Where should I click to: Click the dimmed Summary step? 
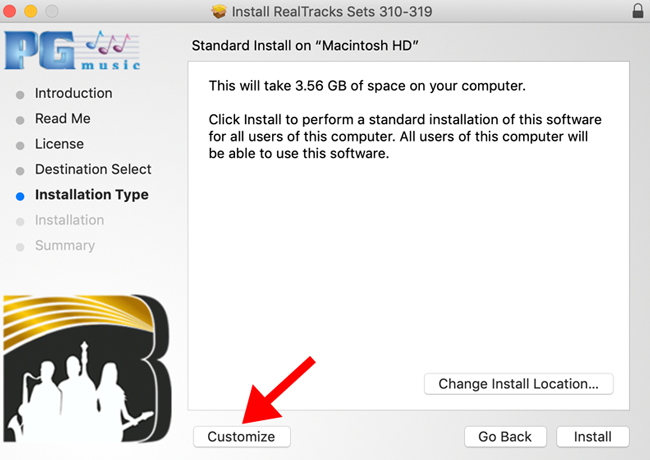coord(65,245)
